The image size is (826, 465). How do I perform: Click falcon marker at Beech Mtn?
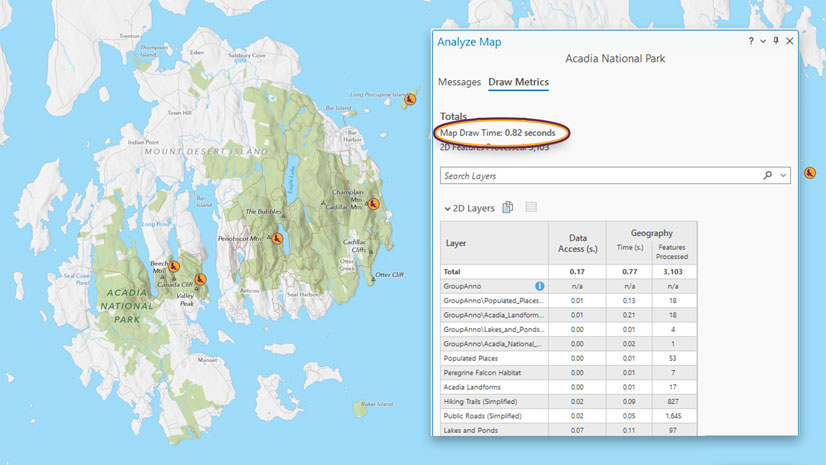pos(174,266)
